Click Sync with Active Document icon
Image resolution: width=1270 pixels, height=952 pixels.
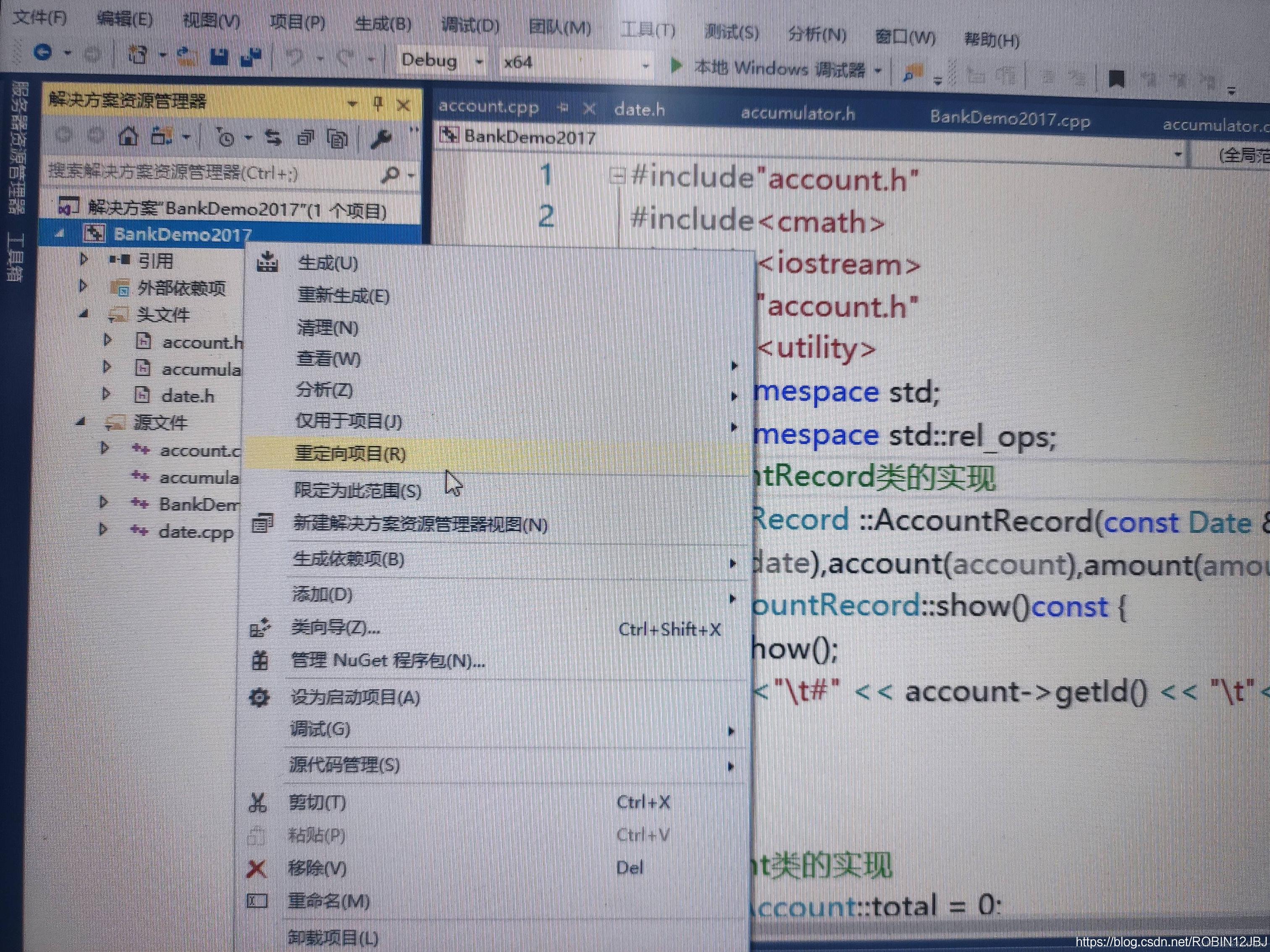[273, 138]
